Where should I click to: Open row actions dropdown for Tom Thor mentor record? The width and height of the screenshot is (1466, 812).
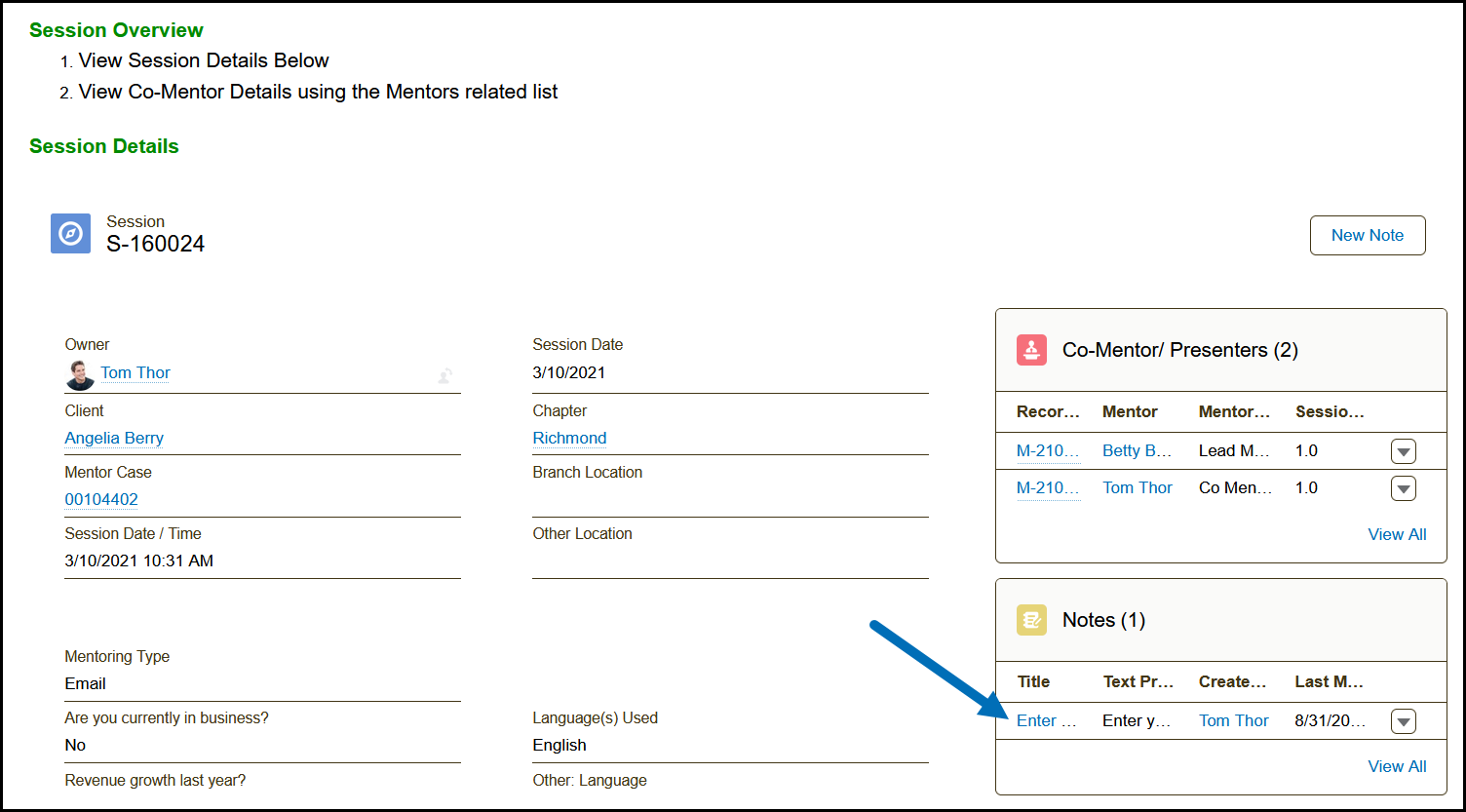1403,488
